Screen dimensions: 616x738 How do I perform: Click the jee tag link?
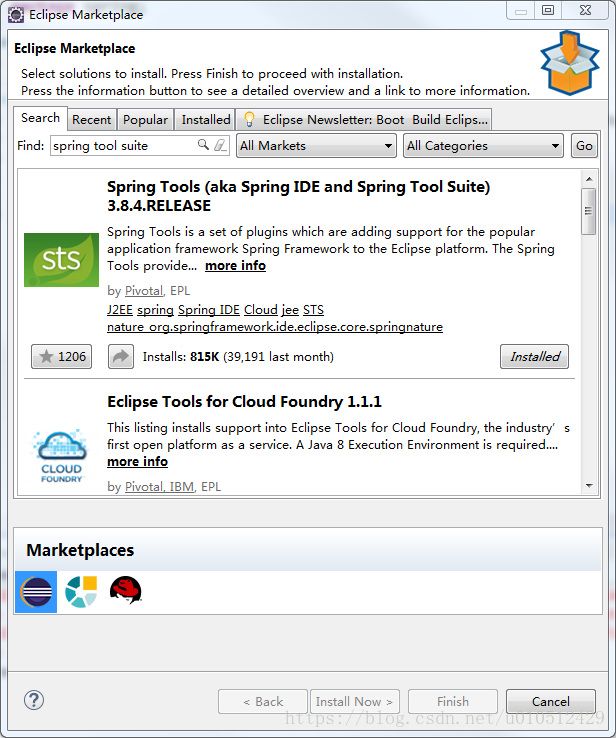[x=290, y=310]
